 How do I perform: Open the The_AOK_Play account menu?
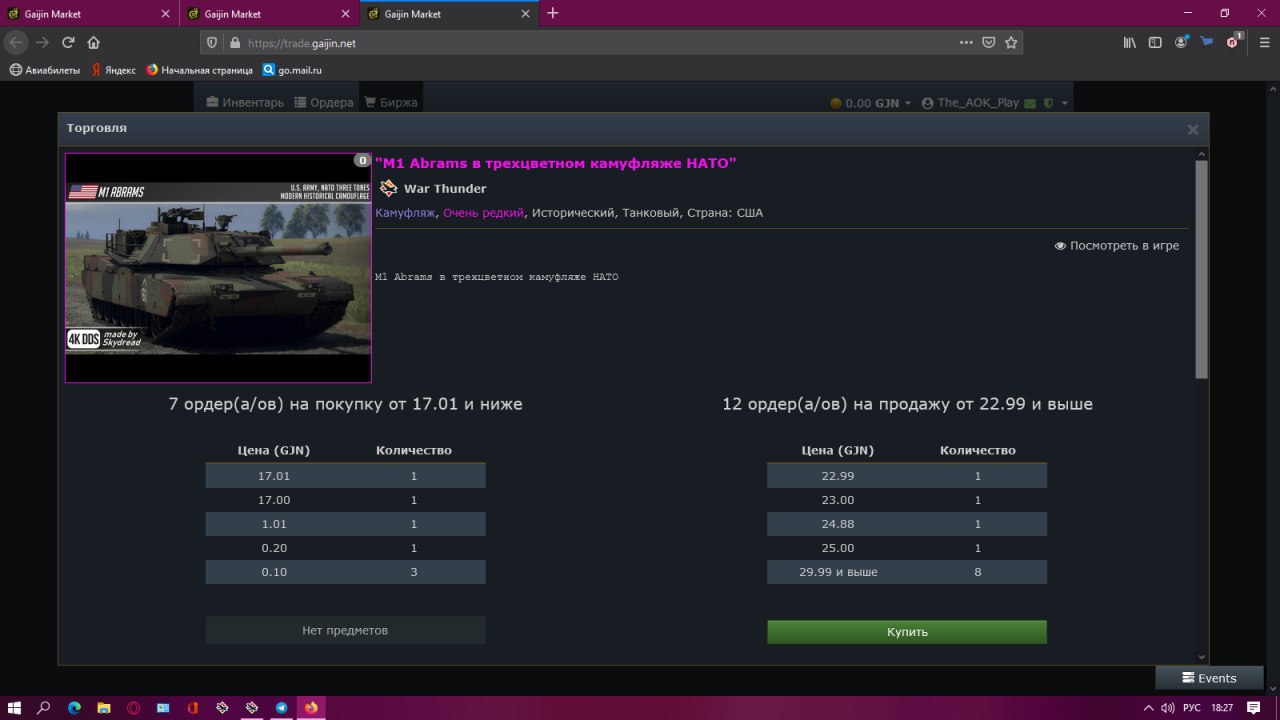coord(970,103)
